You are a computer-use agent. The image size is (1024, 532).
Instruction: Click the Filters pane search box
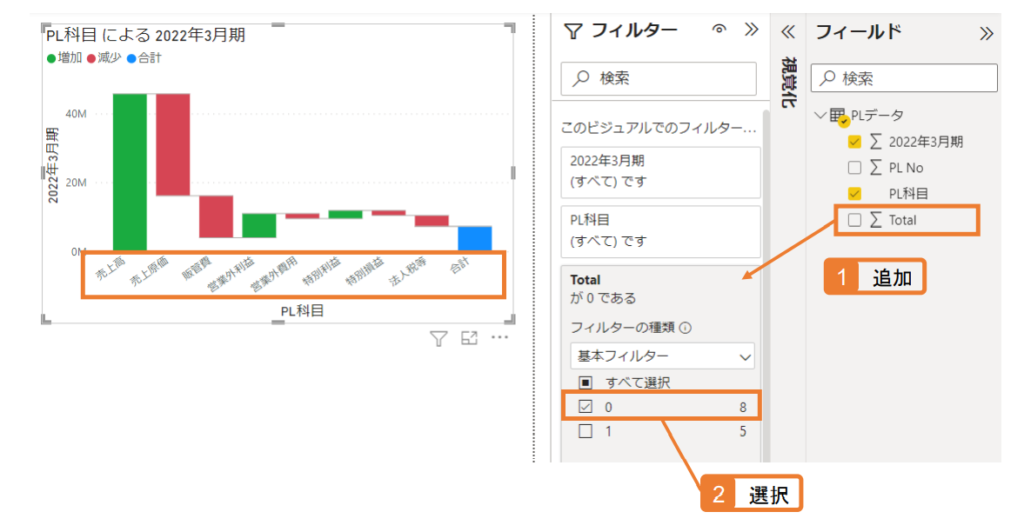(x=658, y=78)
